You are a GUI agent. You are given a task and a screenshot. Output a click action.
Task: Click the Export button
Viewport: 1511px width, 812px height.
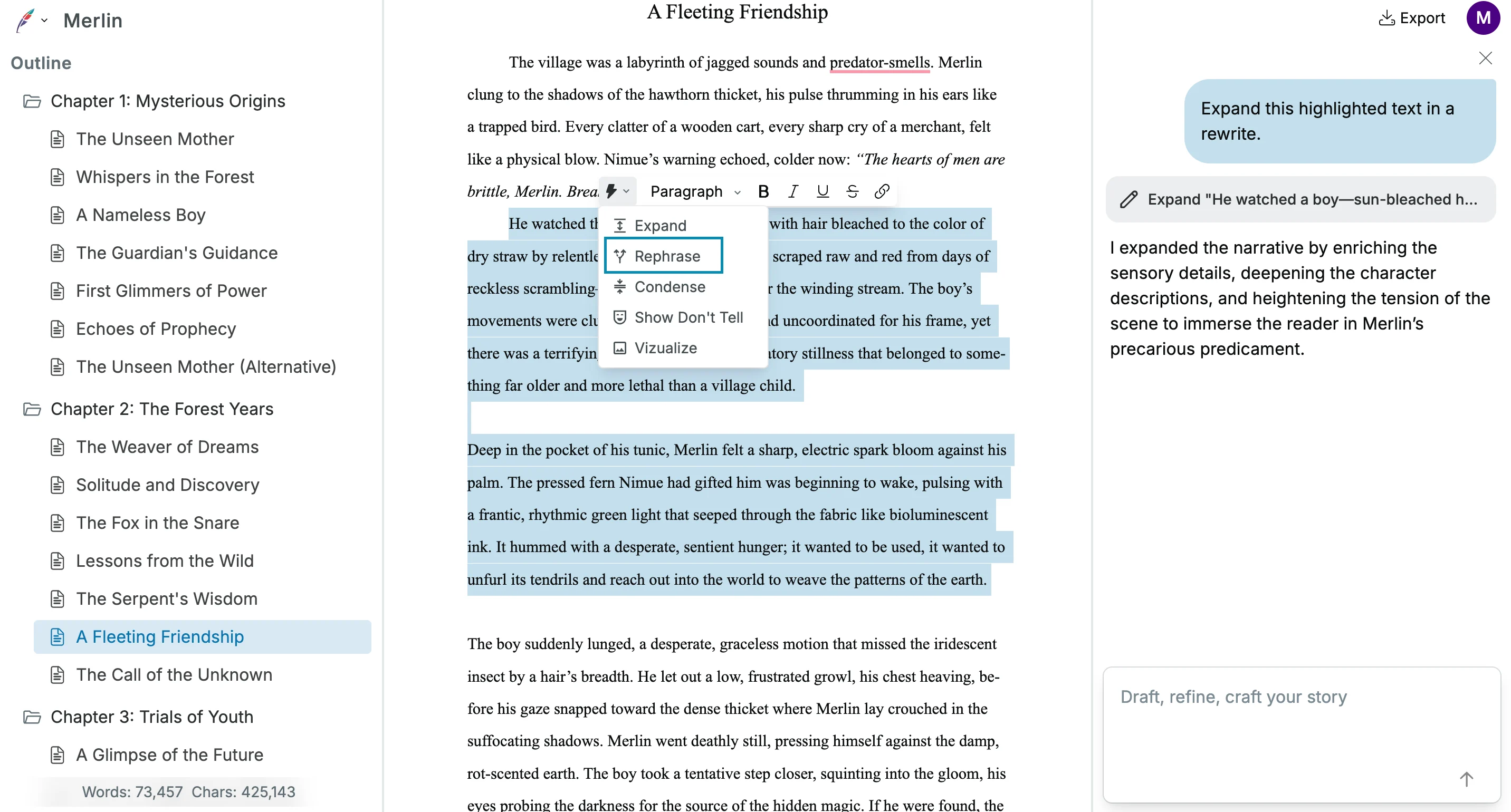pos(1412,18)
